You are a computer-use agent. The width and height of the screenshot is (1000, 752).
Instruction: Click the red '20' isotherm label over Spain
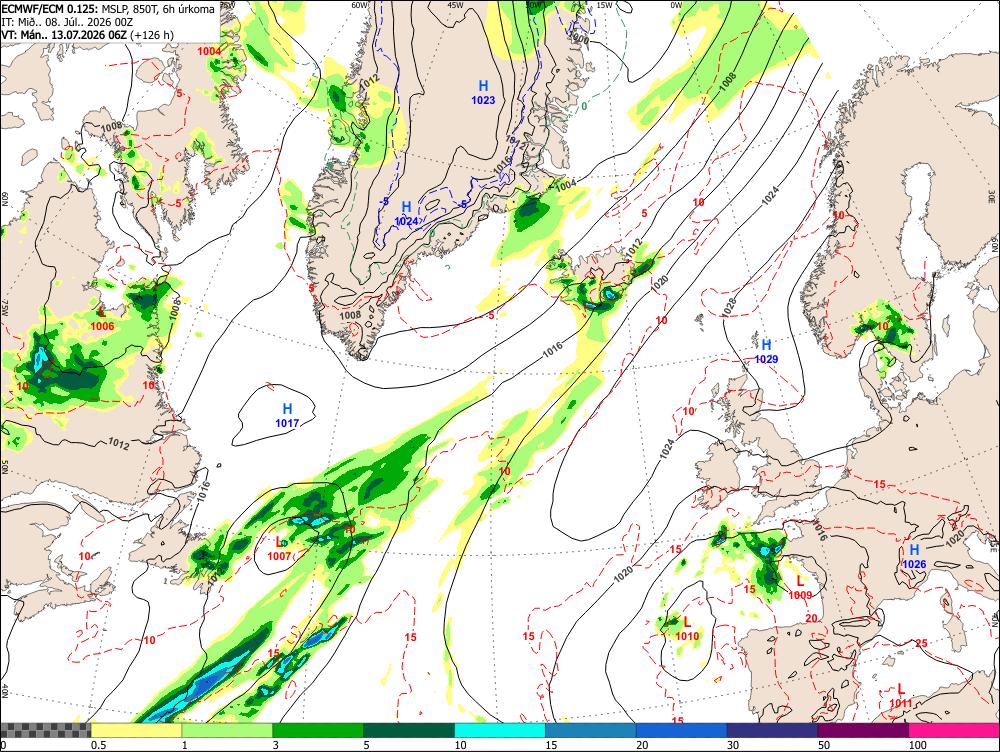(x=811, y=618)
